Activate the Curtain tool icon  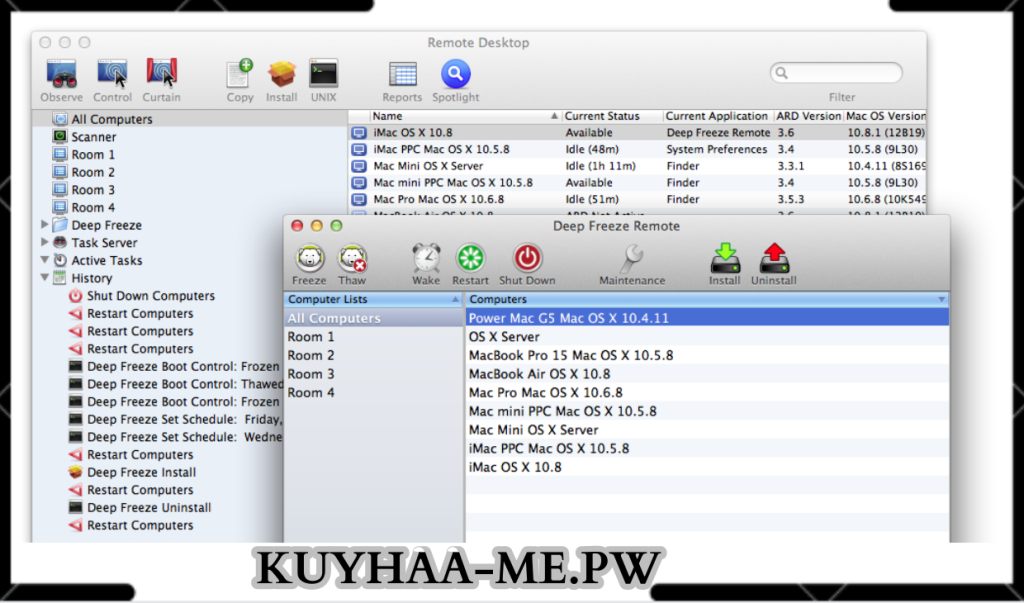161,73
